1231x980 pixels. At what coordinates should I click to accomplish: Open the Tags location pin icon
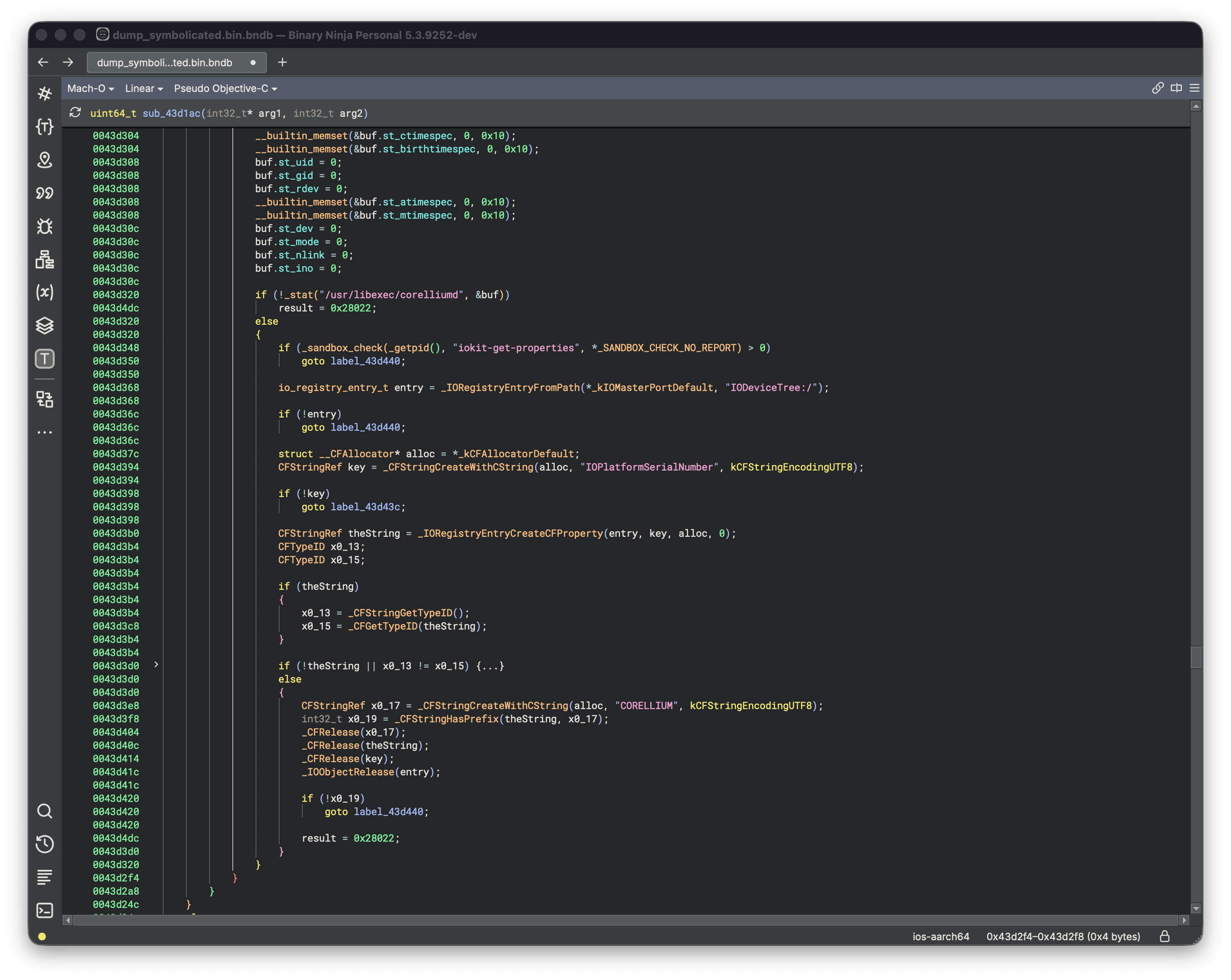tap(45, 160)
